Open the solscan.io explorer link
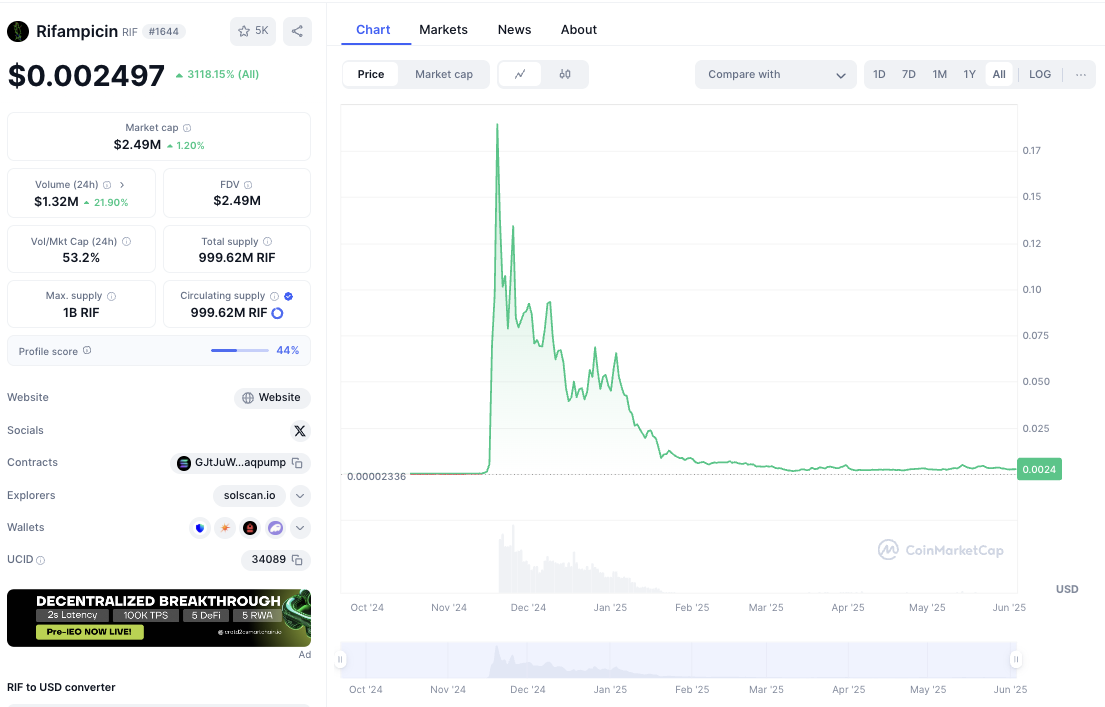1105x707 pixels. coord(250,496)
